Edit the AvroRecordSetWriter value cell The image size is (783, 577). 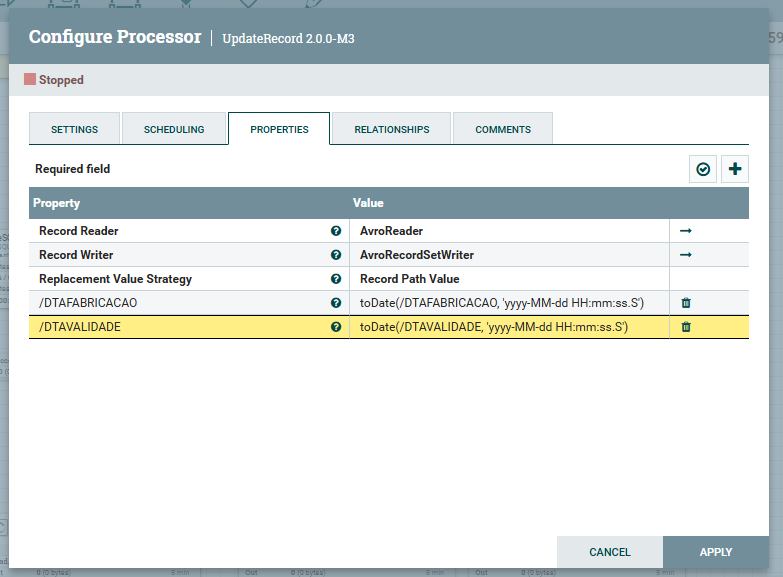click(x=509, y=255)
